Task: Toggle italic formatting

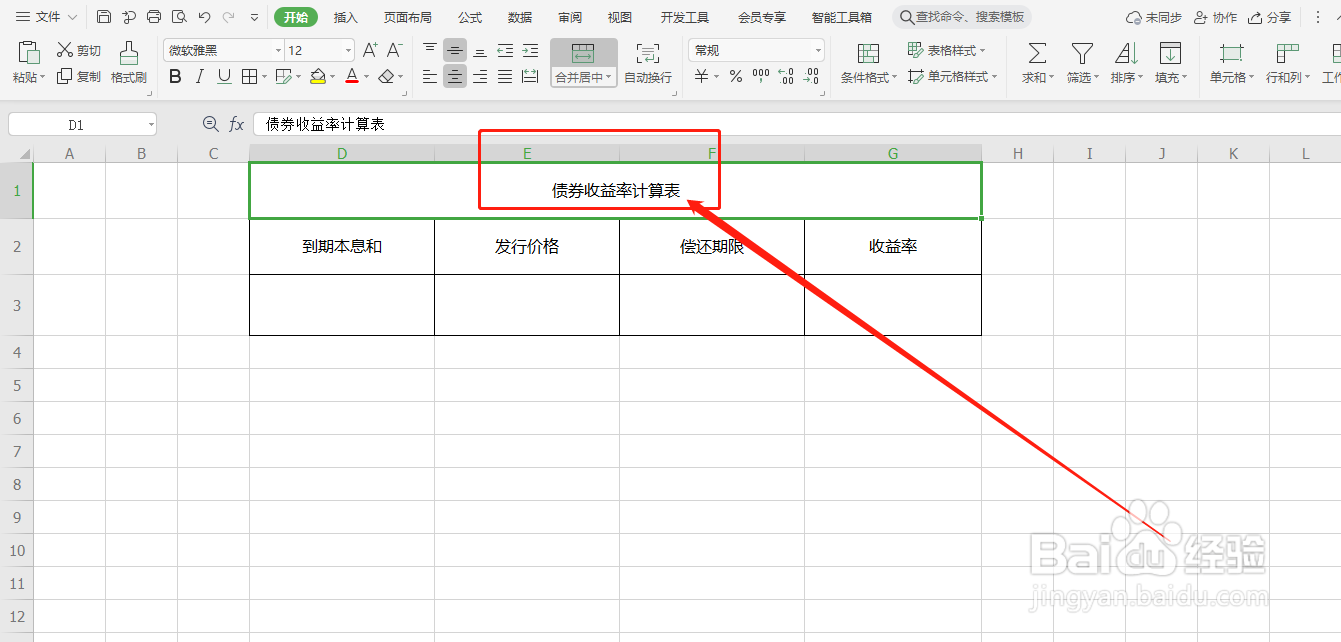Action: [198, 76]
